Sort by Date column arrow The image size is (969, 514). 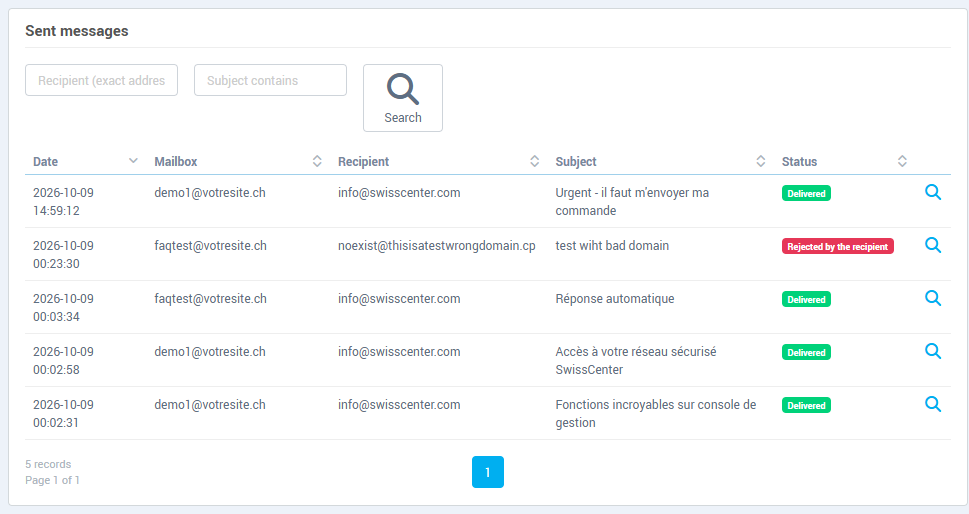coord(133,161)
